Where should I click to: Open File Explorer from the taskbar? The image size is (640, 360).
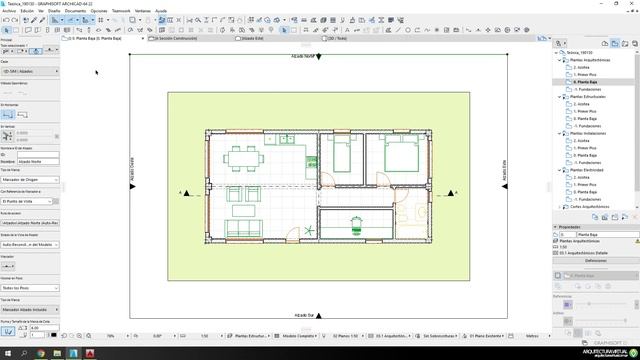pyautogui.click(x=57, y=353)
